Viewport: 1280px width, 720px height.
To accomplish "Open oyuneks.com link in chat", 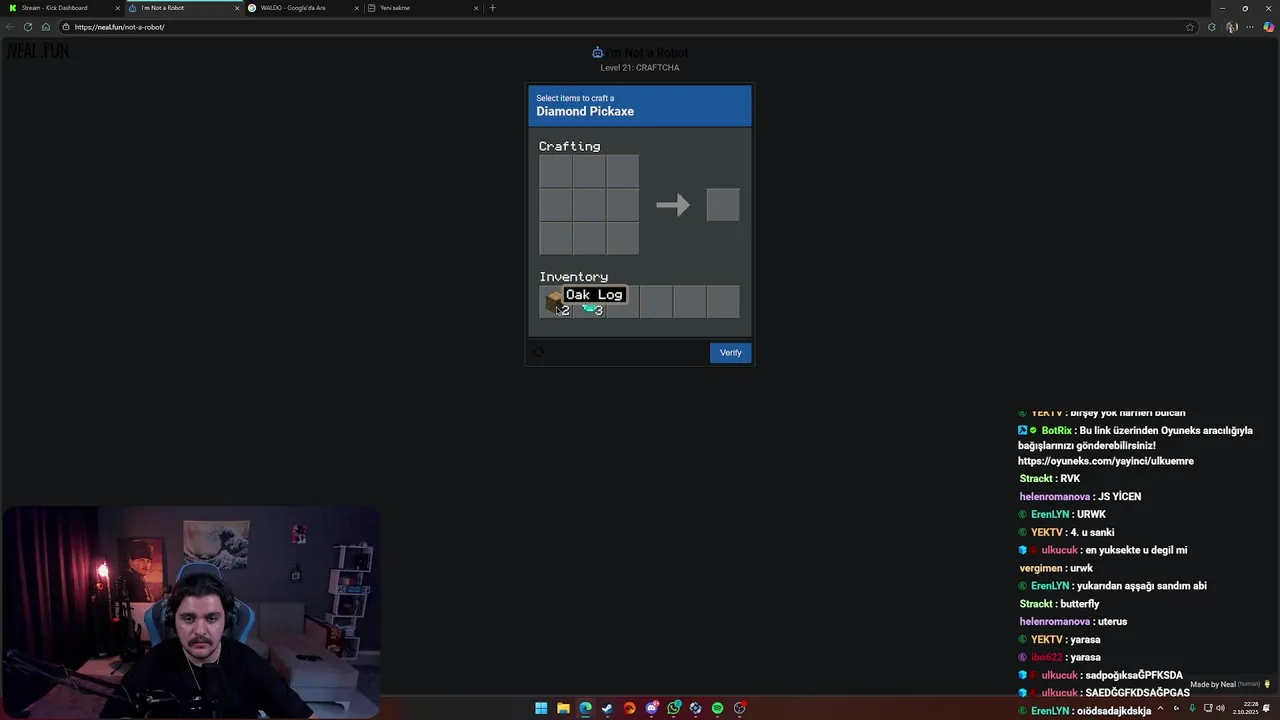I will coord(1106,461).
